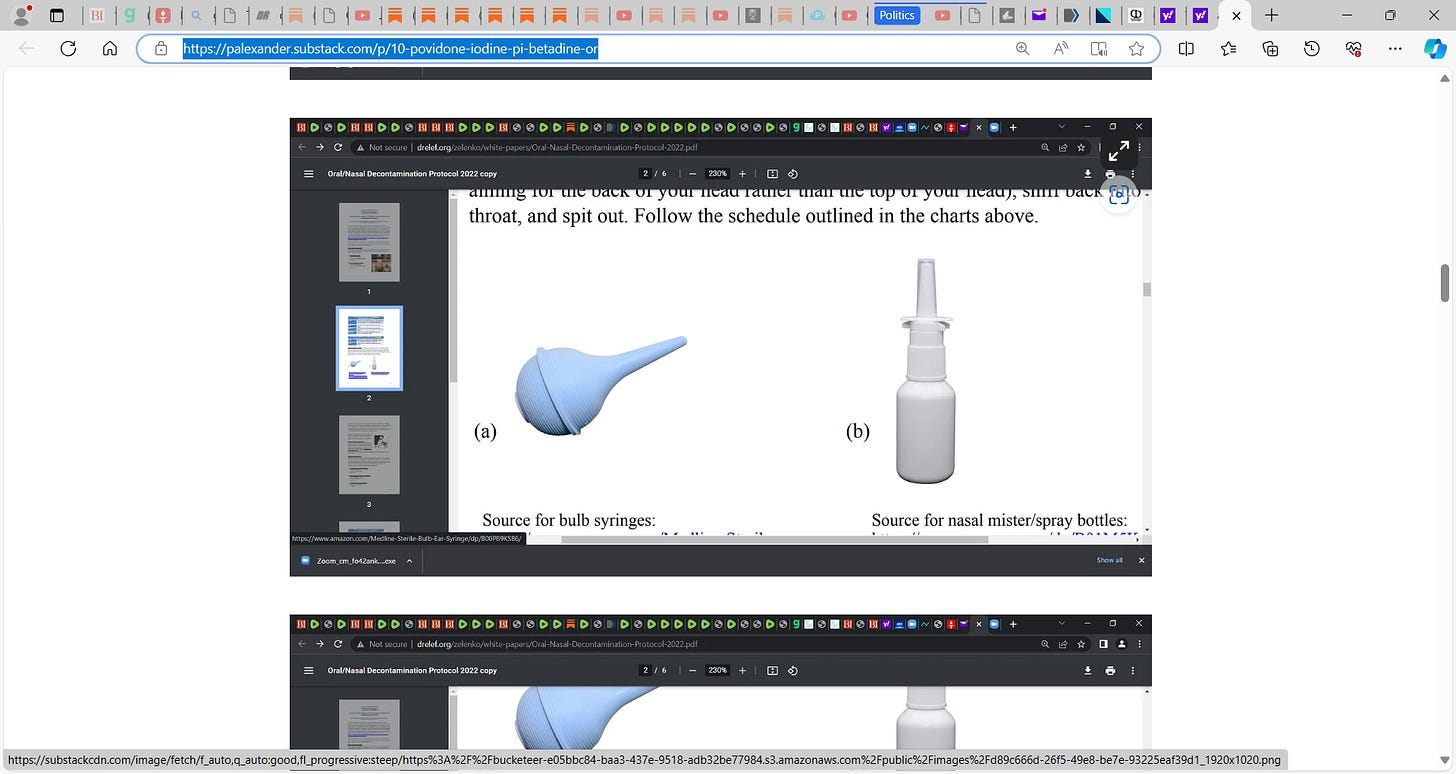1456x774 pixels.
Task: Open a new tab with plus button
Action: click(1271, 15)
